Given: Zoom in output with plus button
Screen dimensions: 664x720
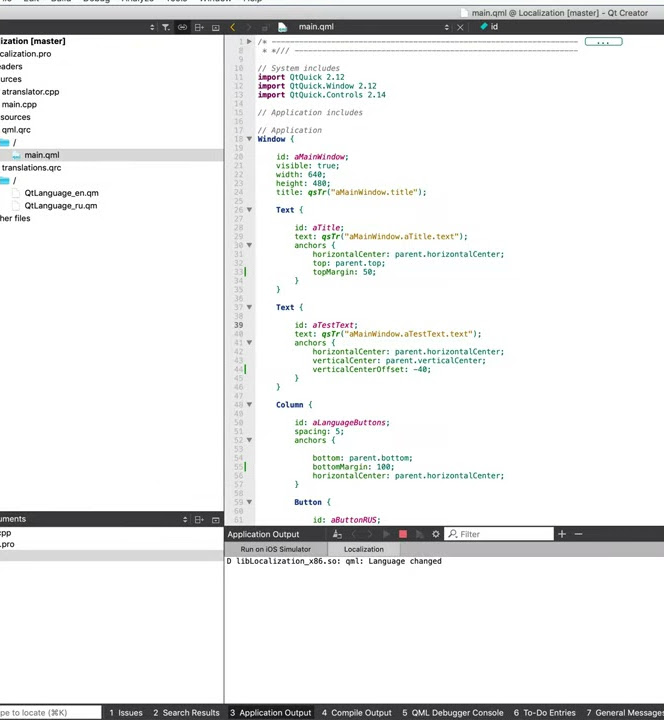Looking at the screenshot, I should pyautogui.click(x=562, y=534).
